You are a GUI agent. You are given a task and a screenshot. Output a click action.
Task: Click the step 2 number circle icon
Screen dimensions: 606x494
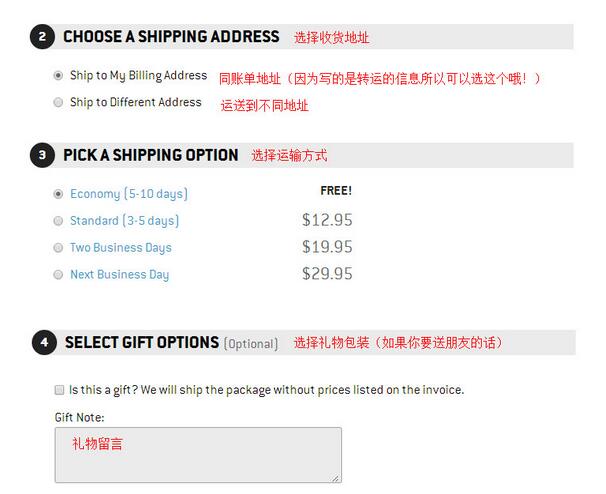click(43, 37)
